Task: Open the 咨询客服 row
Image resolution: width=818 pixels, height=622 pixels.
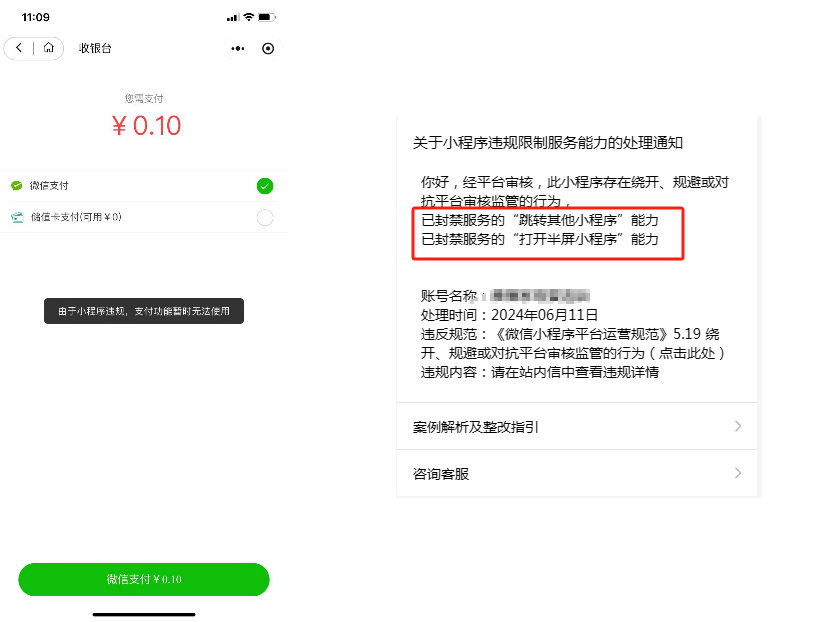Action: point(576,473)
